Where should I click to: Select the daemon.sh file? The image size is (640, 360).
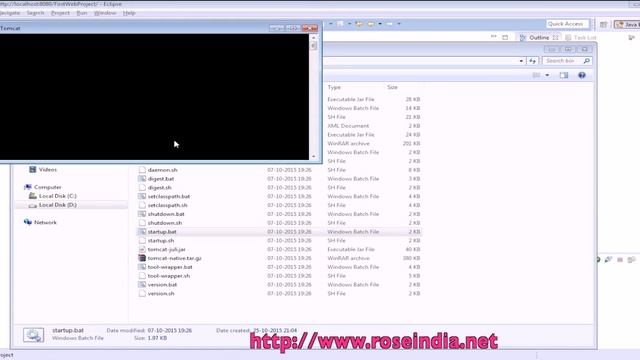tap(162, 170)
